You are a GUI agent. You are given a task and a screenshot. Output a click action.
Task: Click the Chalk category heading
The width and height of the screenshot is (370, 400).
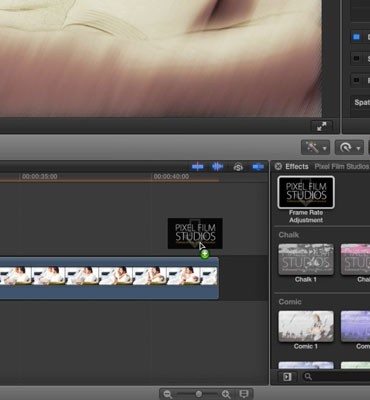click(289, 235)
